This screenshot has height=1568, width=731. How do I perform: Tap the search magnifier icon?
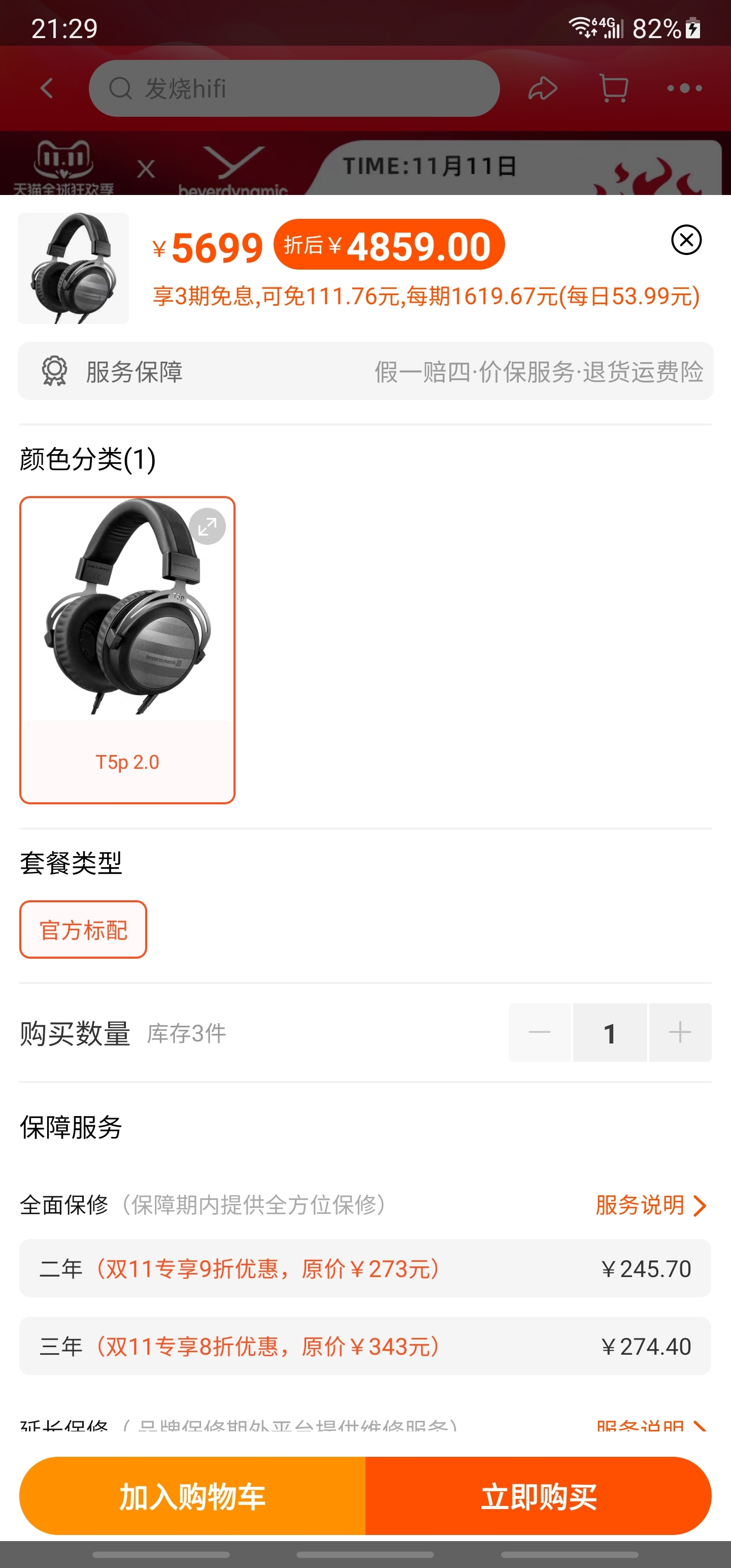(x=120, y=88)
